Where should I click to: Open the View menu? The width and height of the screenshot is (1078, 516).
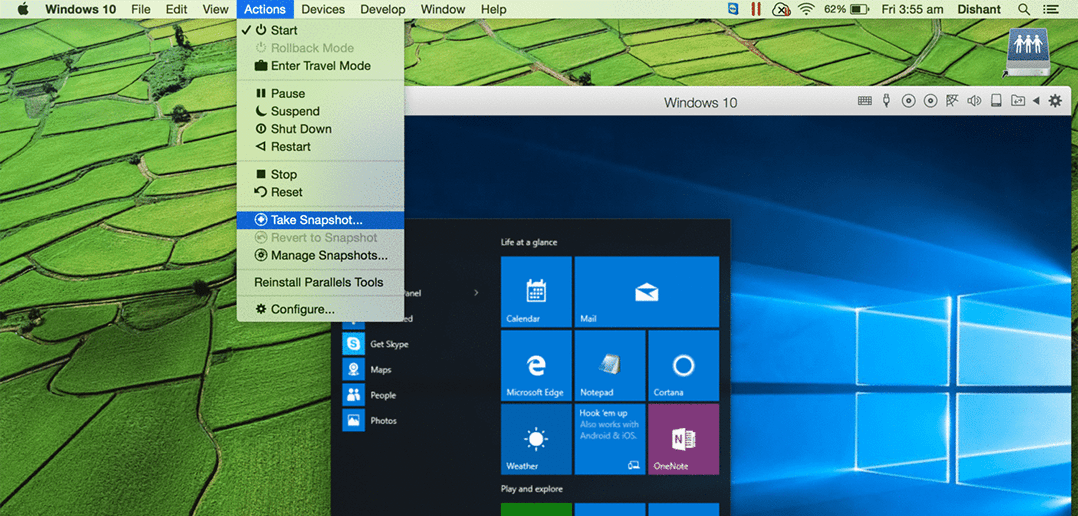[216, 9]
